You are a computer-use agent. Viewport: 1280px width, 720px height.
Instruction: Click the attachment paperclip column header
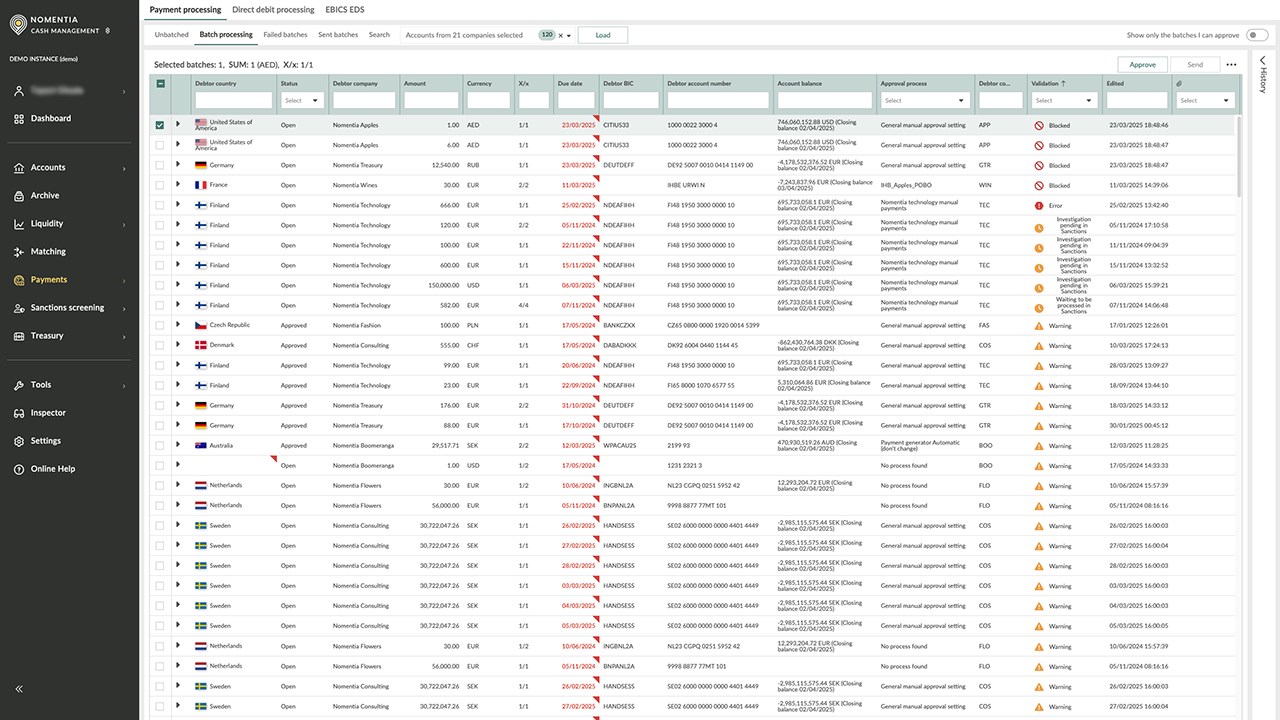click(x=1179, y=83)
